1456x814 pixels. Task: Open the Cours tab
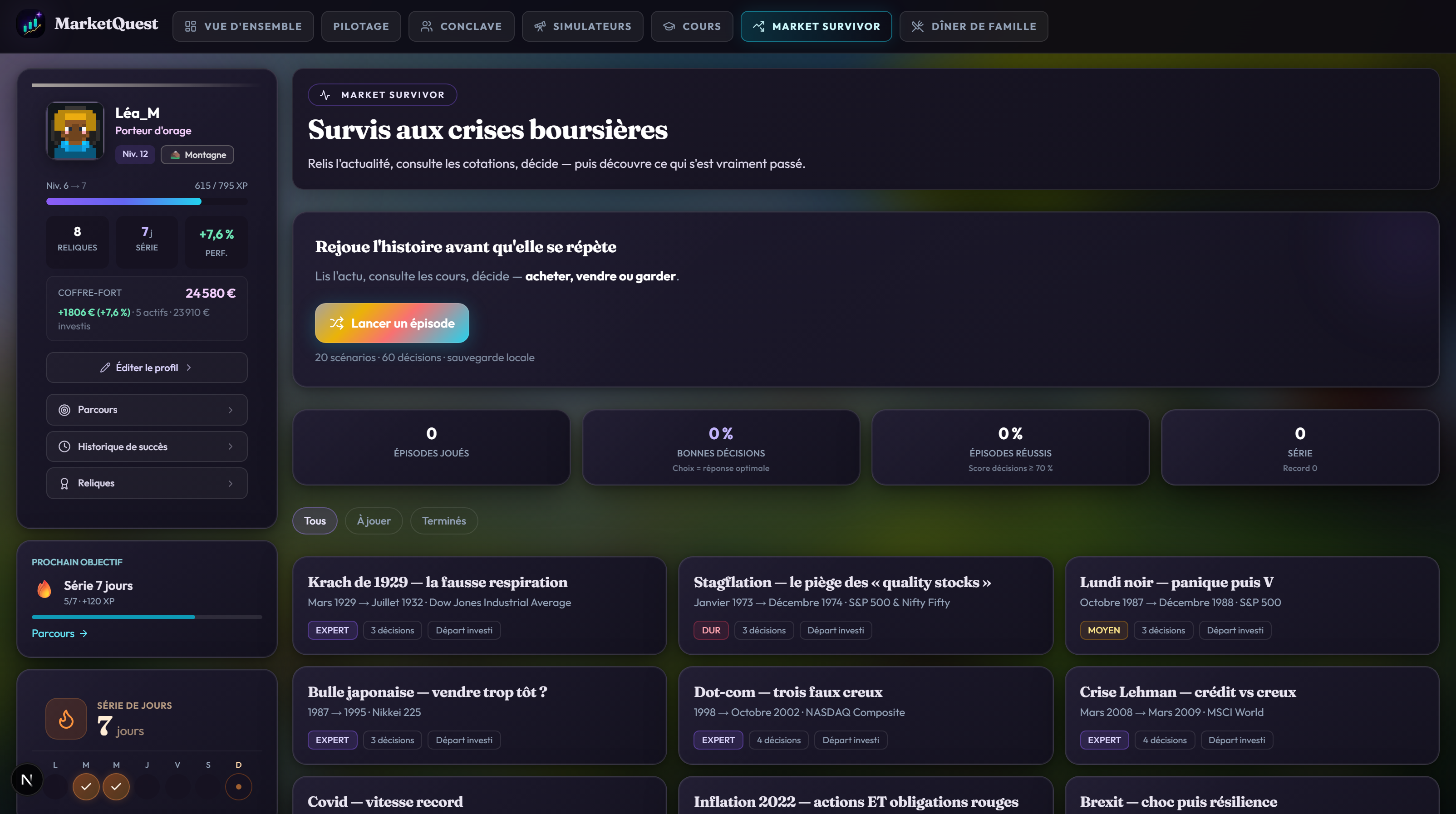(692, 27)
